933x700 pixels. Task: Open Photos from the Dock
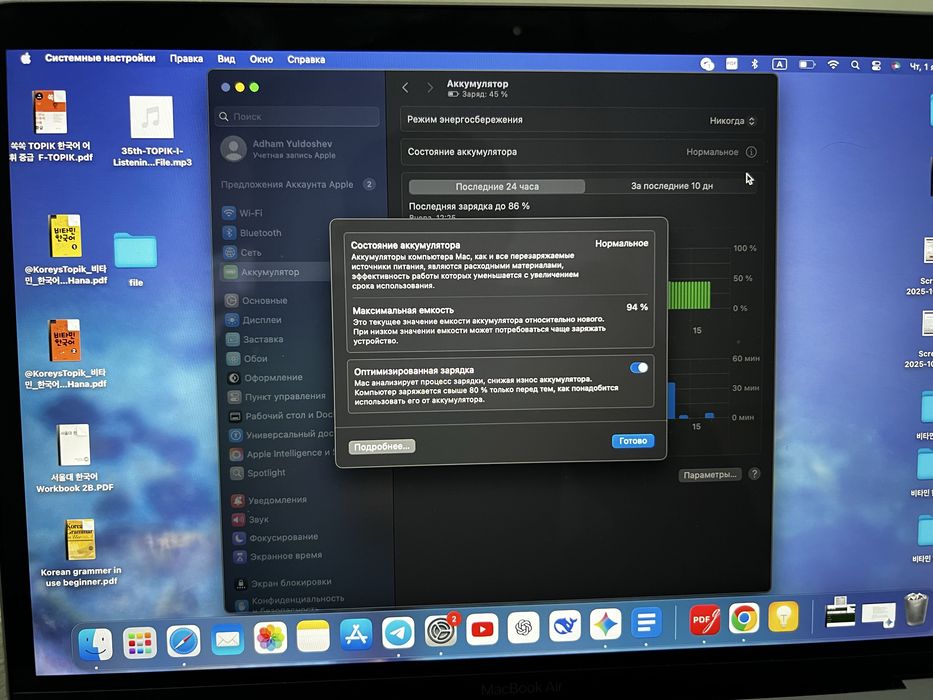[x=270, y=638]
